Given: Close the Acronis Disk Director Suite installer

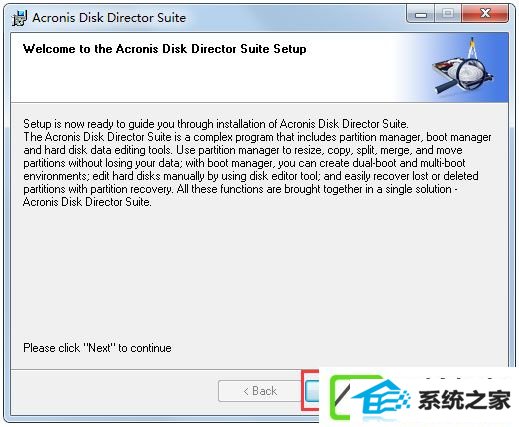Looking at the screenshot, I should point(485,14).
